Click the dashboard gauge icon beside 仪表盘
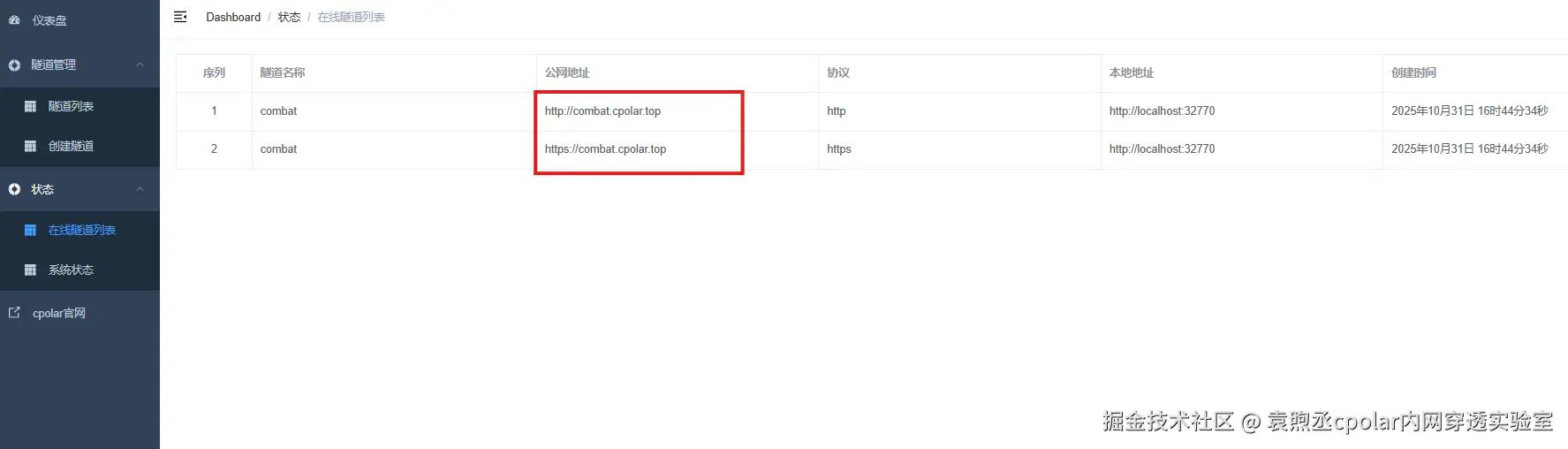This screenshot has width=1568, height=449. pos(14,19)
